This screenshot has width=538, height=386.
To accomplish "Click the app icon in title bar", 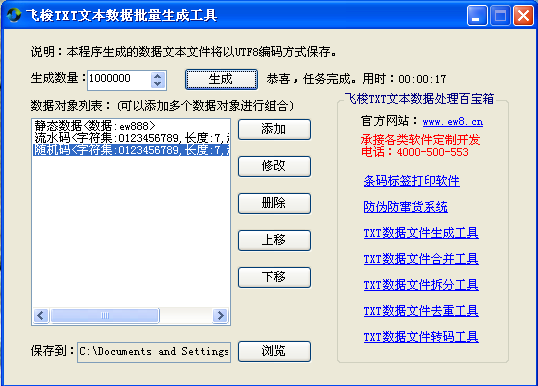I will point(14,15).
